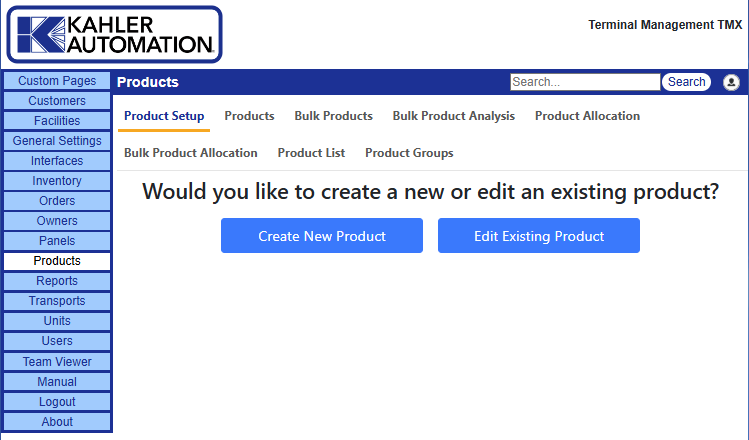Navigate to Customers in the sidebar
This screenshot has height=440, width=749.
coord(57,101)
